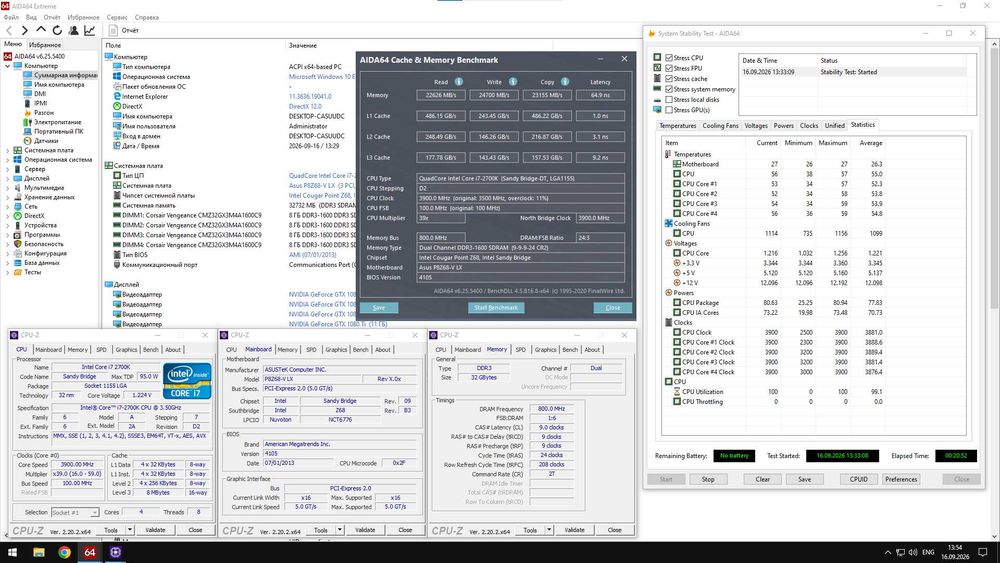Enable the Stress local disks checkbox

coord(669,99)
